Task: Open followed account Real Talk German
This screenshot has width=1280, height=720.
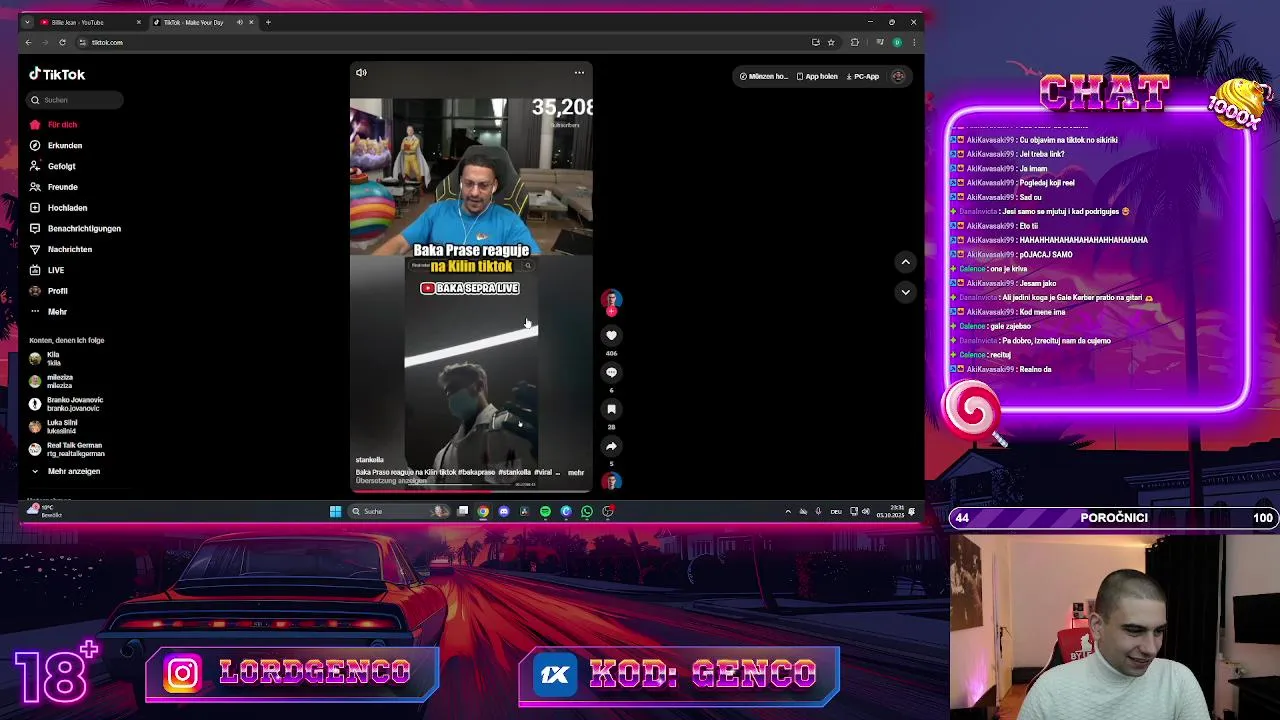Action: (x=66, y=449)
